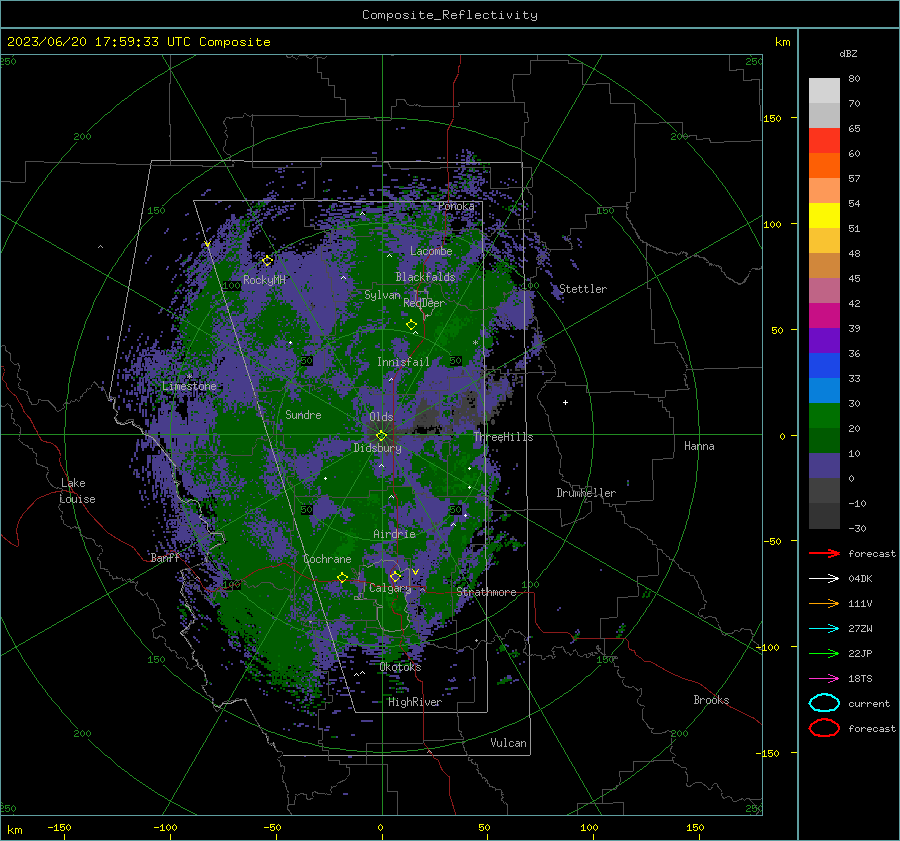Screen dimensions: 900x841
Task: Click the 0 tick on bottom axis
Action: tap(380, 827)
